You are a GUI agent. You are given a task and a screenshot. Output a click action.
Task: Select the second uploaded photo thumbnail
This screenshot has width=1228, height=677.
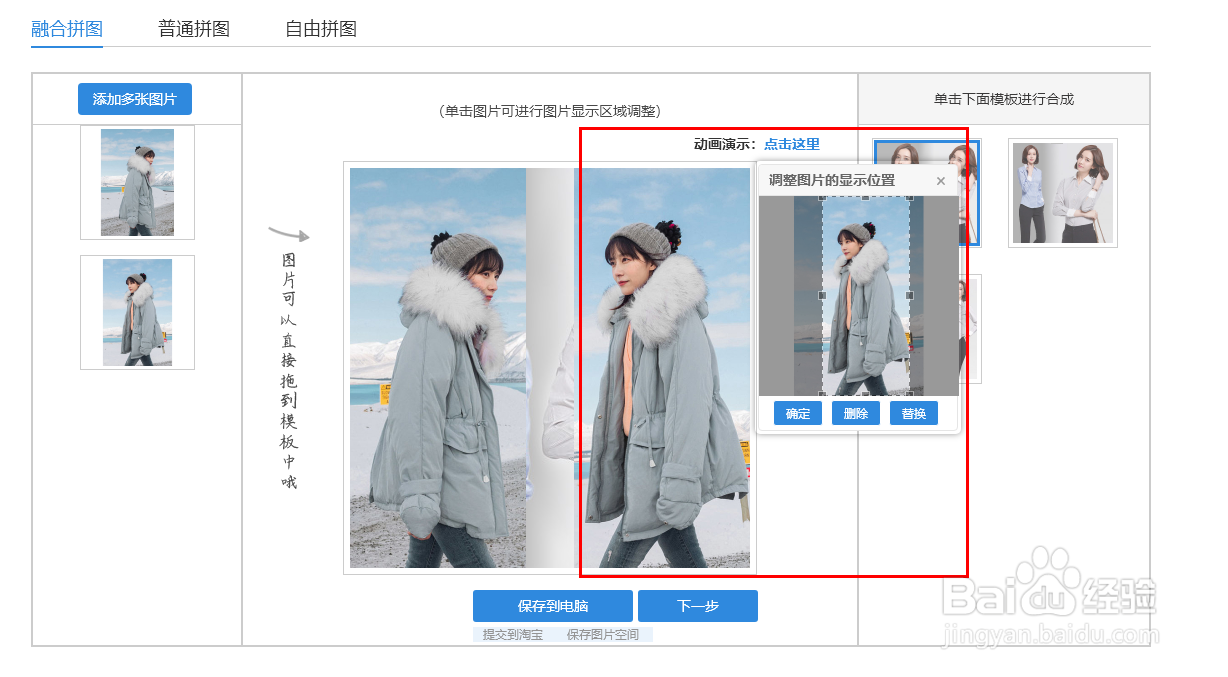pos(136,314)
